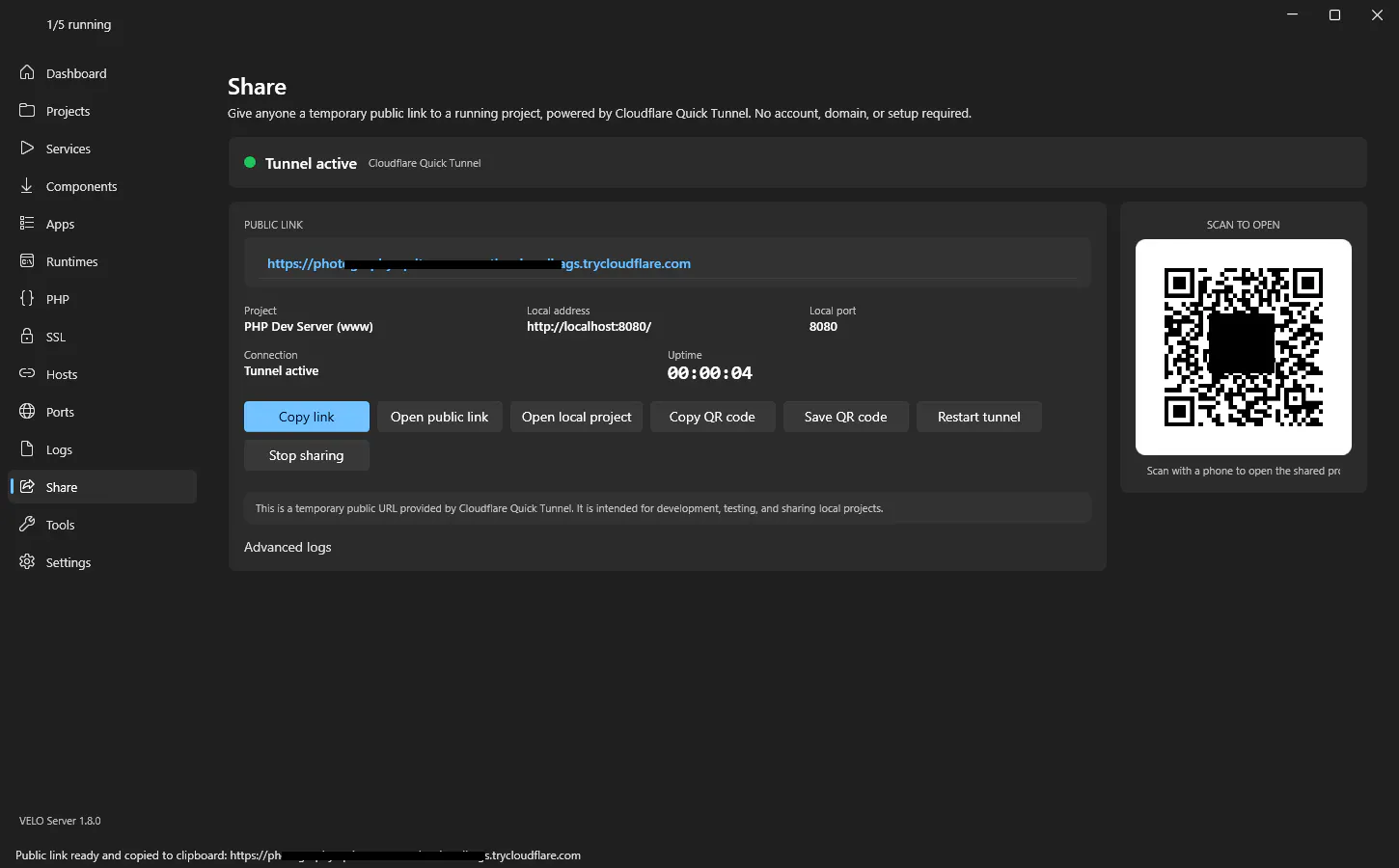Click the trycloudflare.com public link

(x=479, y=263)
